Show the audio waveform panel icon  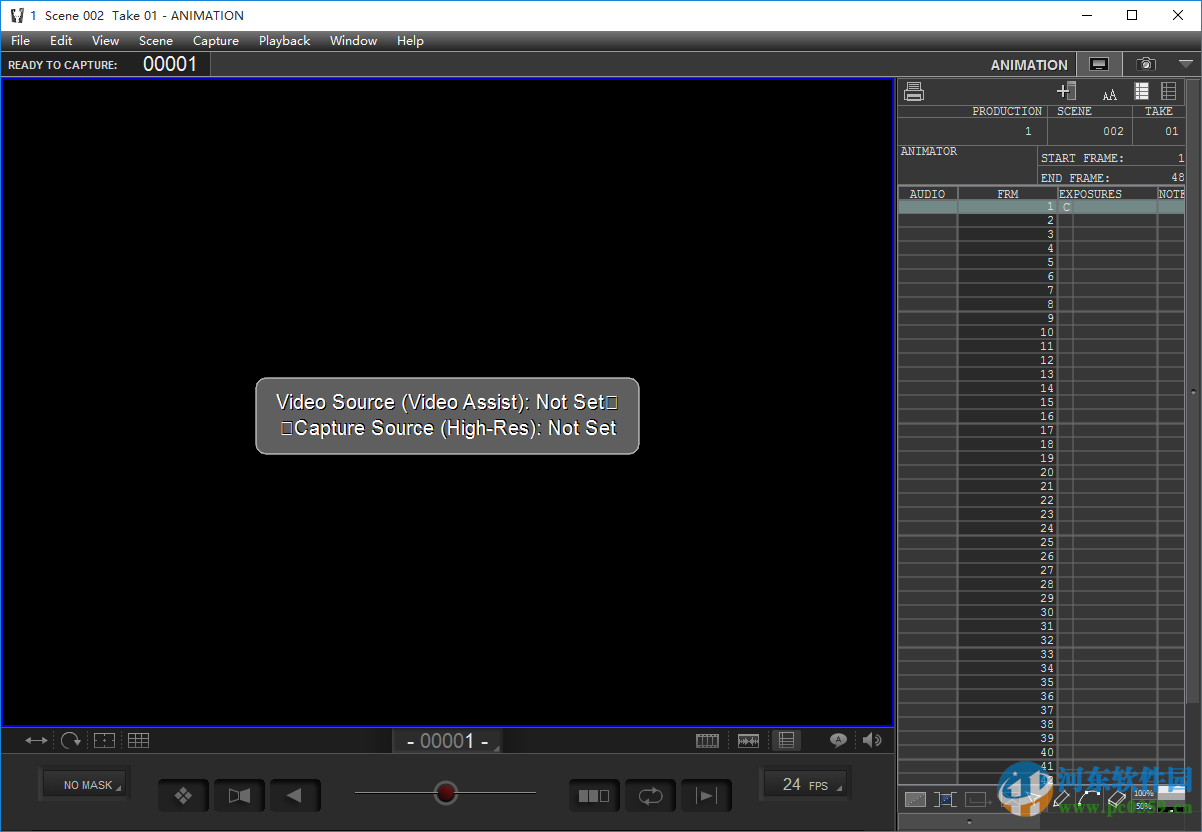(748, 741)
